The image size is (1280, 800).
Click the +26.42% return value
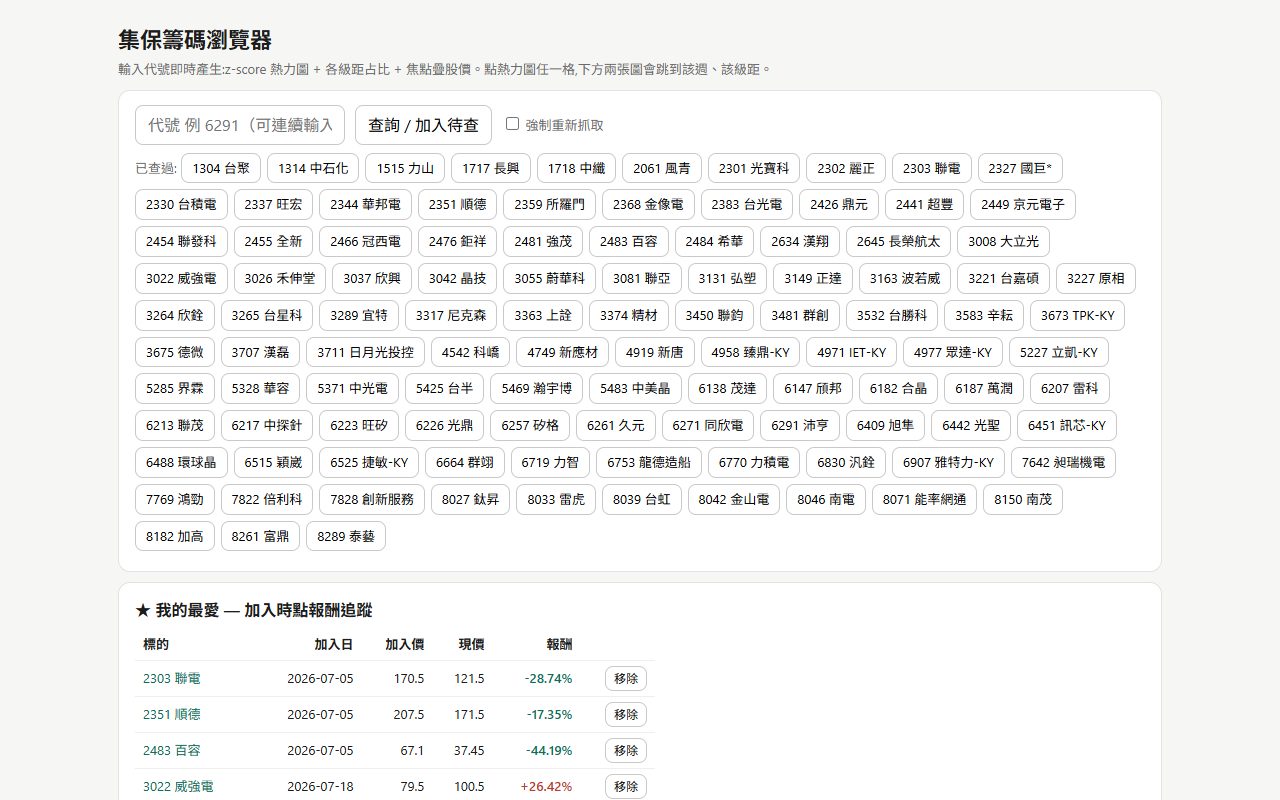pyautogui.click(x=547, y=786)
